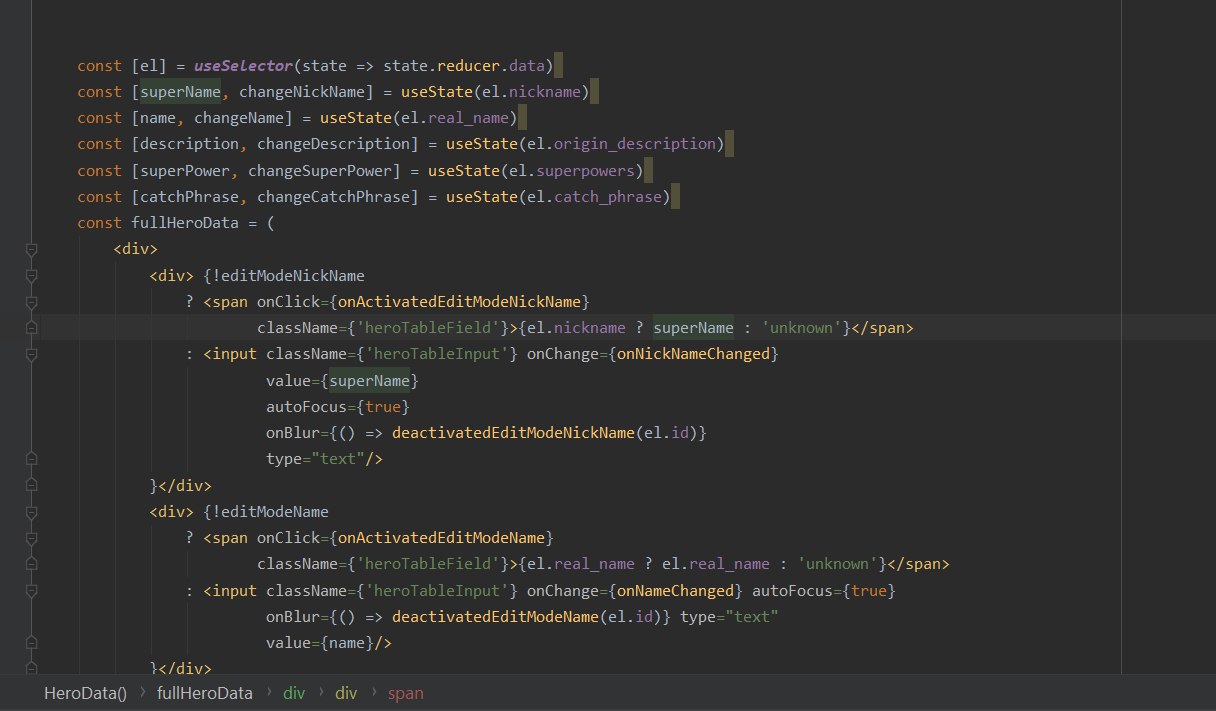Fold the span onClick={onActivatedEditModeNickName} line
The image size is (1216, 711).
tap(31, 301)
